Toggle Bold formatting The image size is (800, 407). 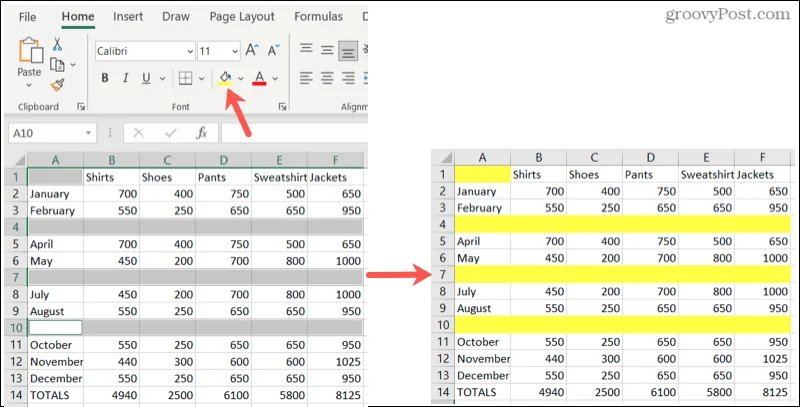[105, 78]
